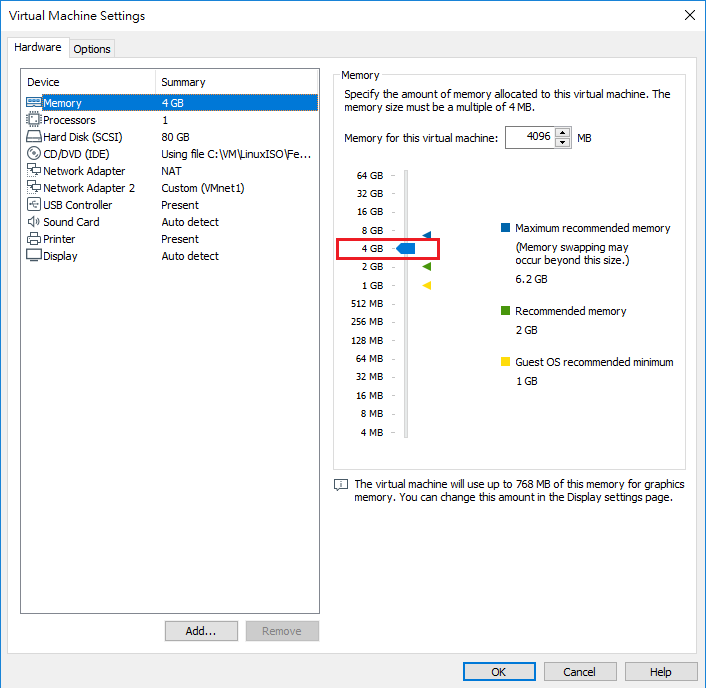Viewport: 714px width, 688px height.
Task: Close the Virtual Machine Settings dialog
Action: (690, 15)
